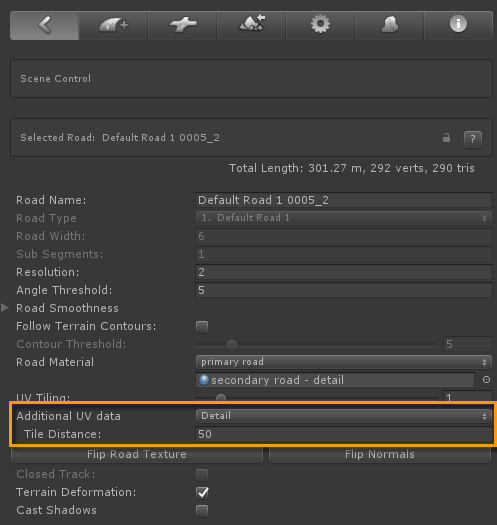The width and height of the screenshot is (497, 525).
Task: Click the back arrow toolbar icon
Action: pos(45,25)
